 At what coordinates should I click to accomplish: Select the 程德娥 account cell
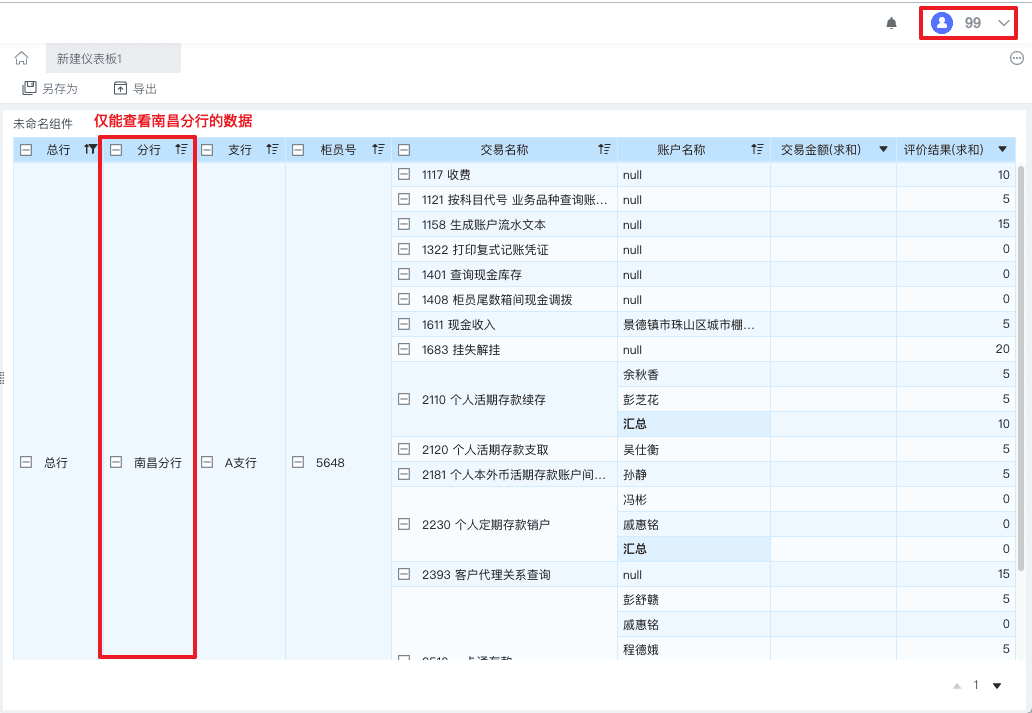pos(694,649)
